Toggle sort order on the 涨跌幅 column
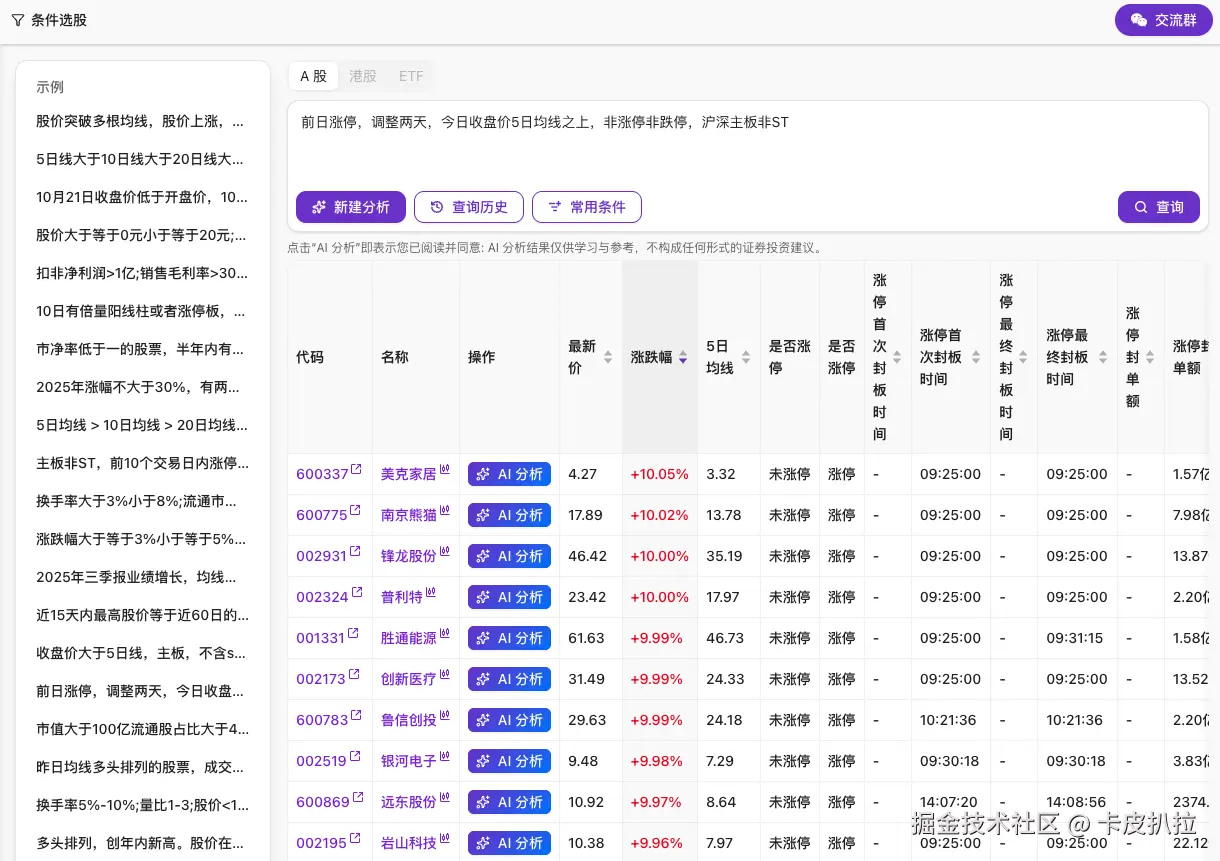 pos(683,357)
